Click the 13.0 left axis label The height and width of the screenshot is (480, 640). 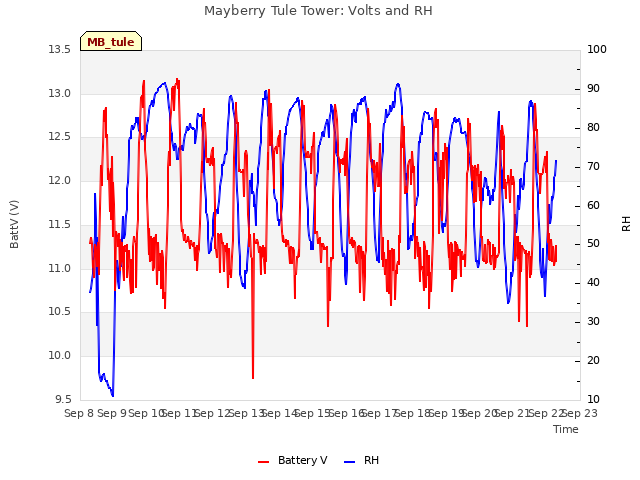(60, 93)
